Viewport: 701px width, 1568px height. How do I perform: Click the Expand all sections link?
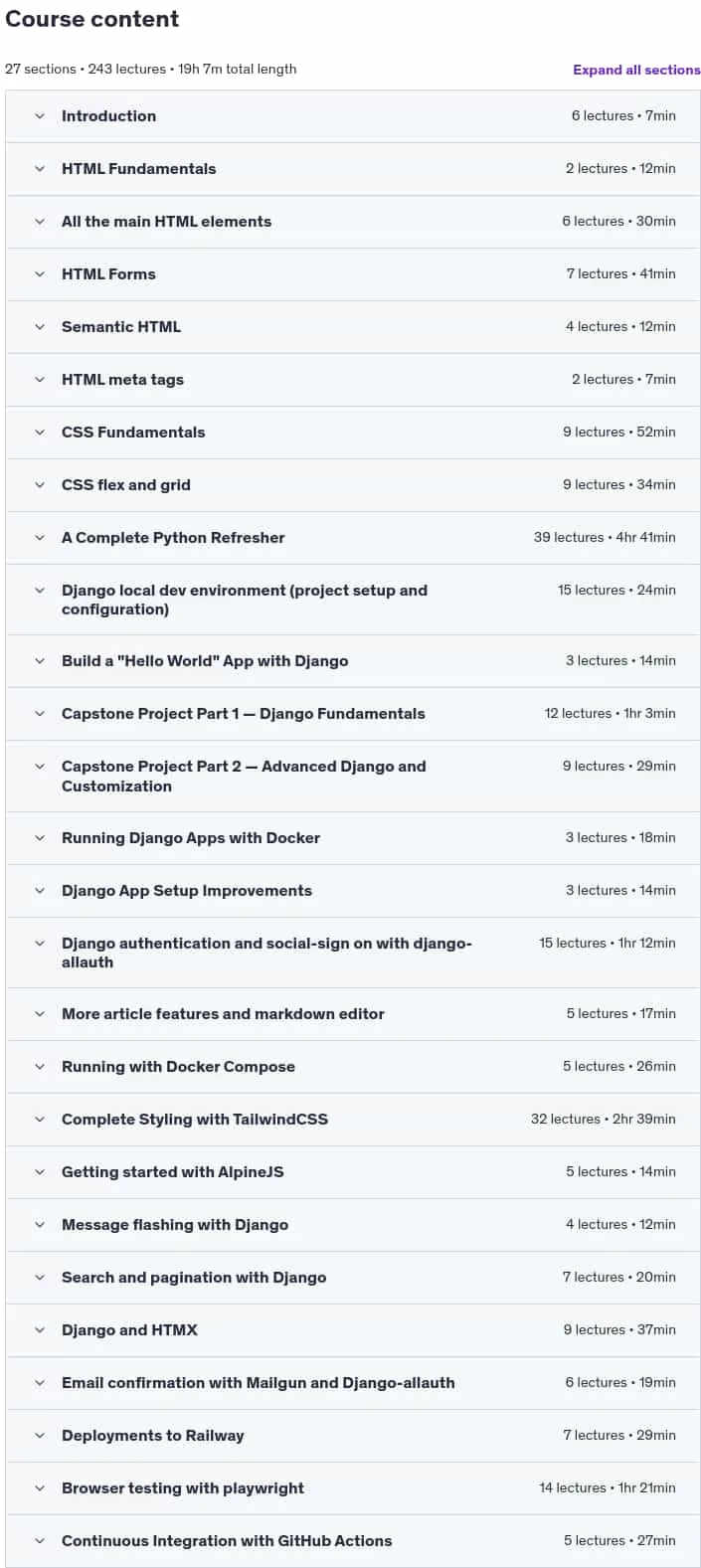[x=636, y=70]
